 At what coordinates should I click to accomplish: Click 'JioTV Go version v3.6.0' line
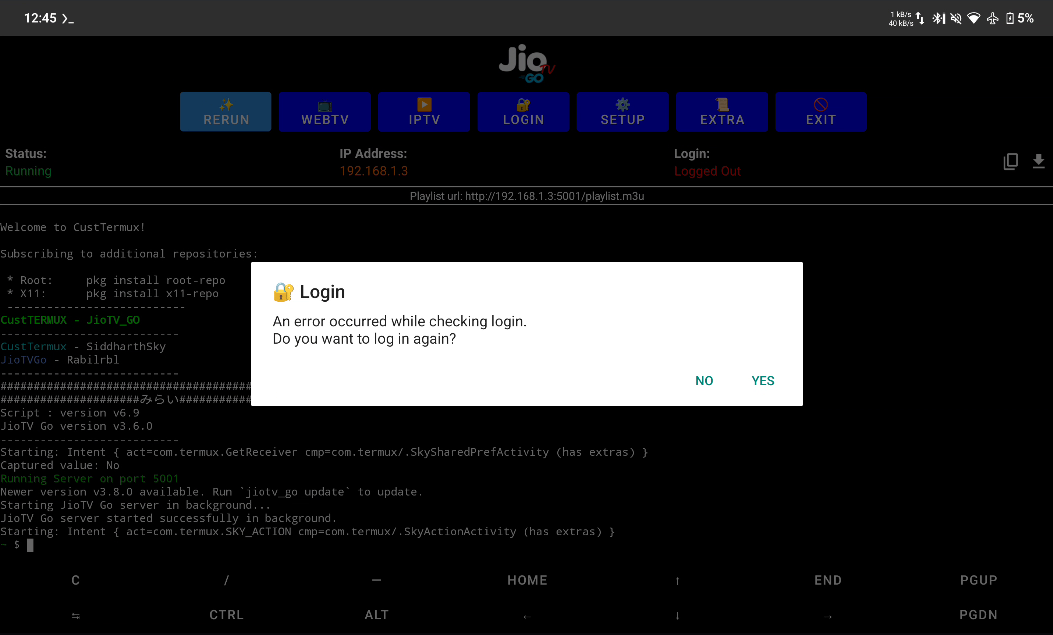[x=77, y=426]
